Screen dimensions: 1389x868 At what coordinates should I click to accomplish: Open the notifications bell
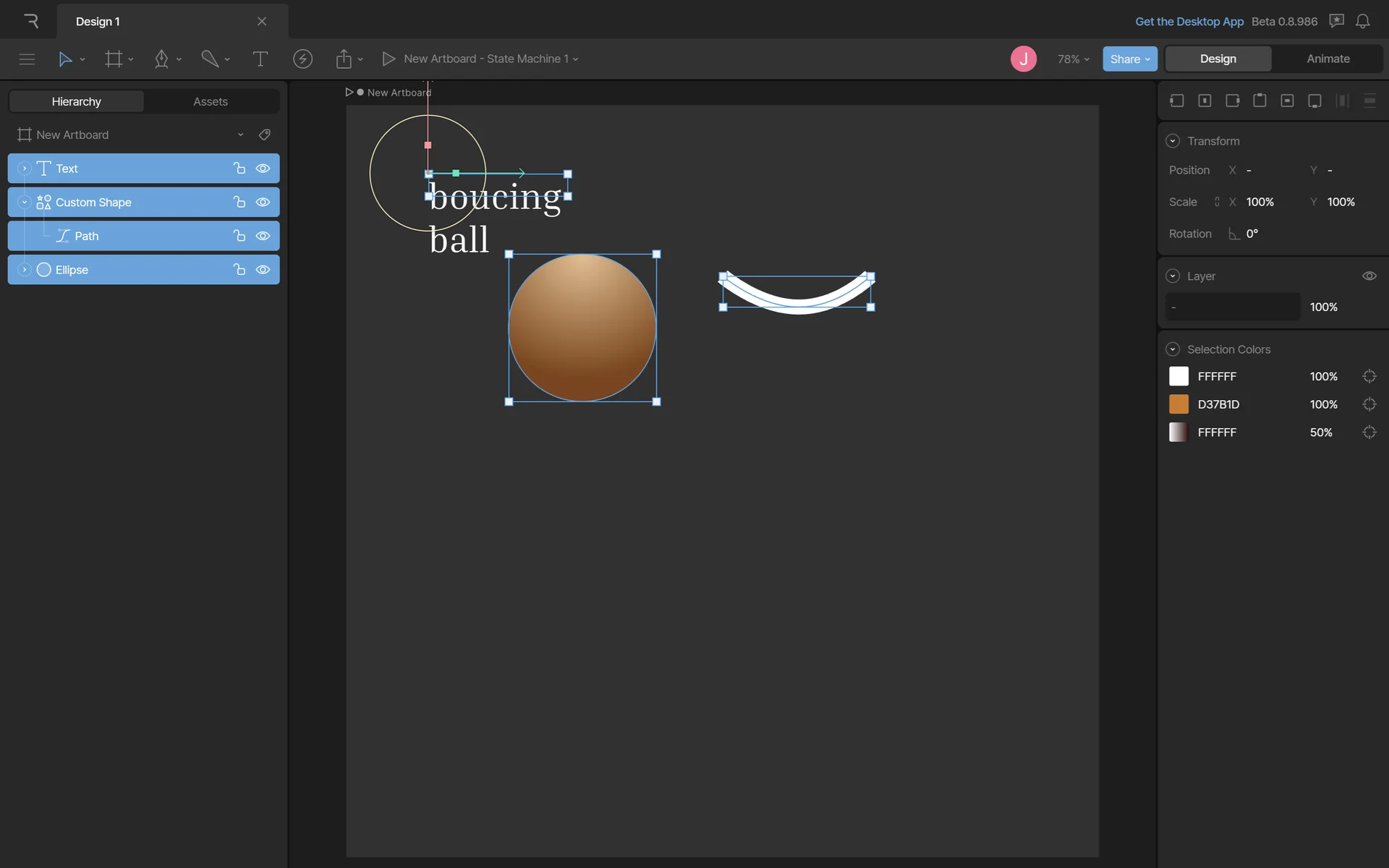coord(1362,21)
